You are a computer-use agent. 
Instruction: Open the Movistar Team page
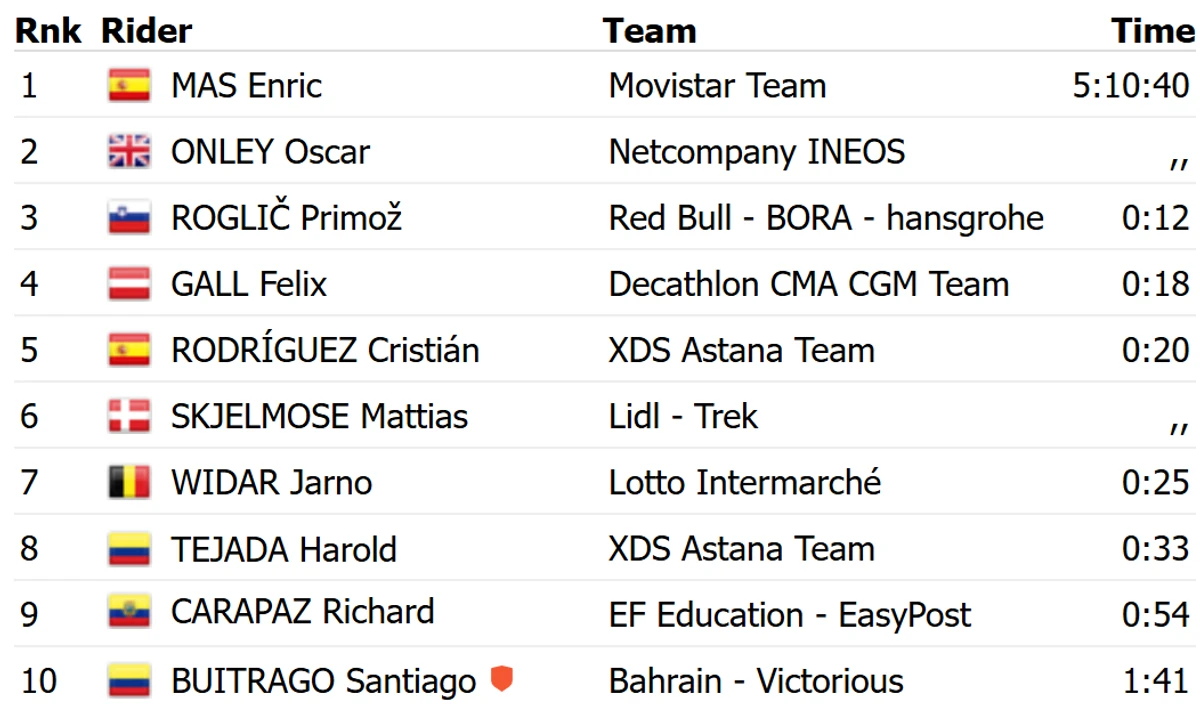tap(717, 86)
